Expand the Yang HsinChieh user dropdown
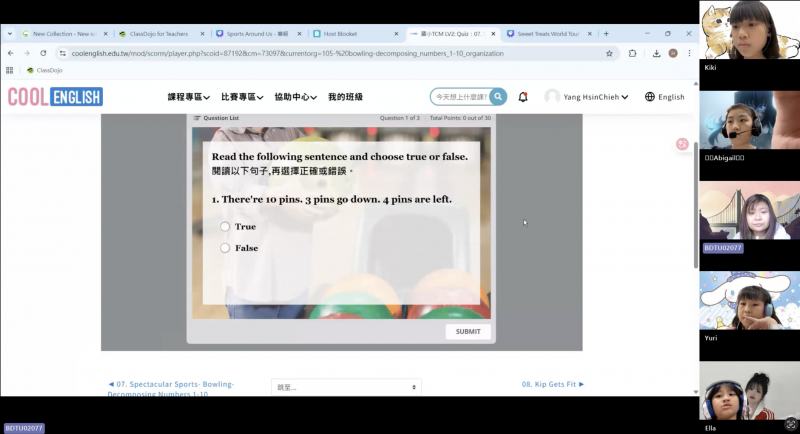Image resolution: width=800 pixels, height=434 pixels. (x=595, y=97)
